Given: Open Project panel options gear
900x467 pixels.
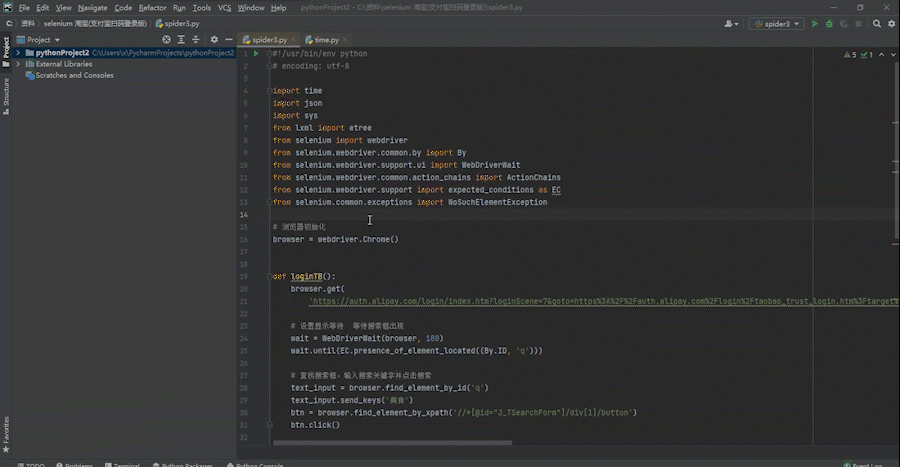Looking at the screenshot, I should tap(214, 40).
